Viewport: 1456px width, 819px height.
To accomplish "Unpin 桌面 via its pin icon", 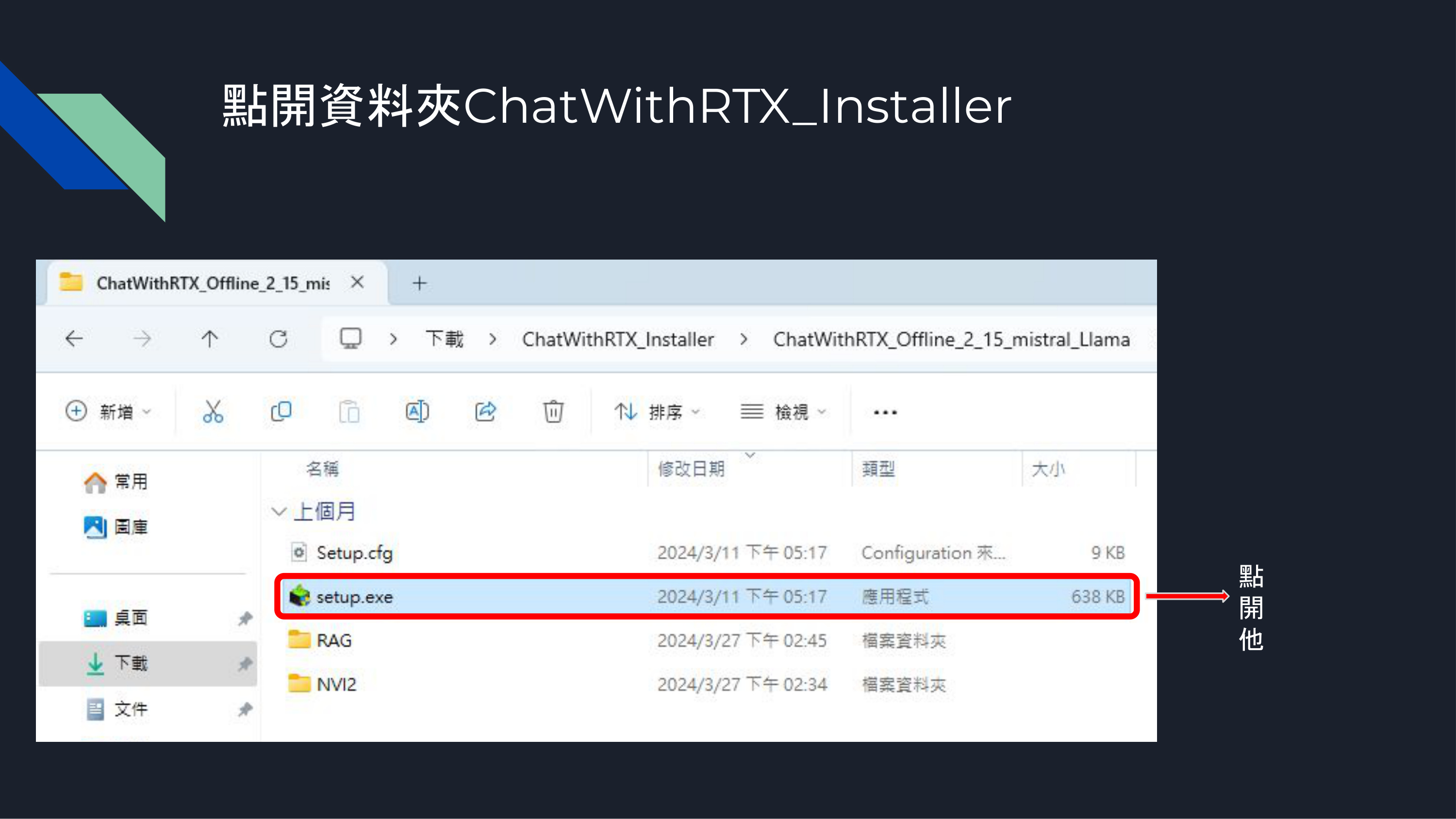I will [x=245, y=618].
